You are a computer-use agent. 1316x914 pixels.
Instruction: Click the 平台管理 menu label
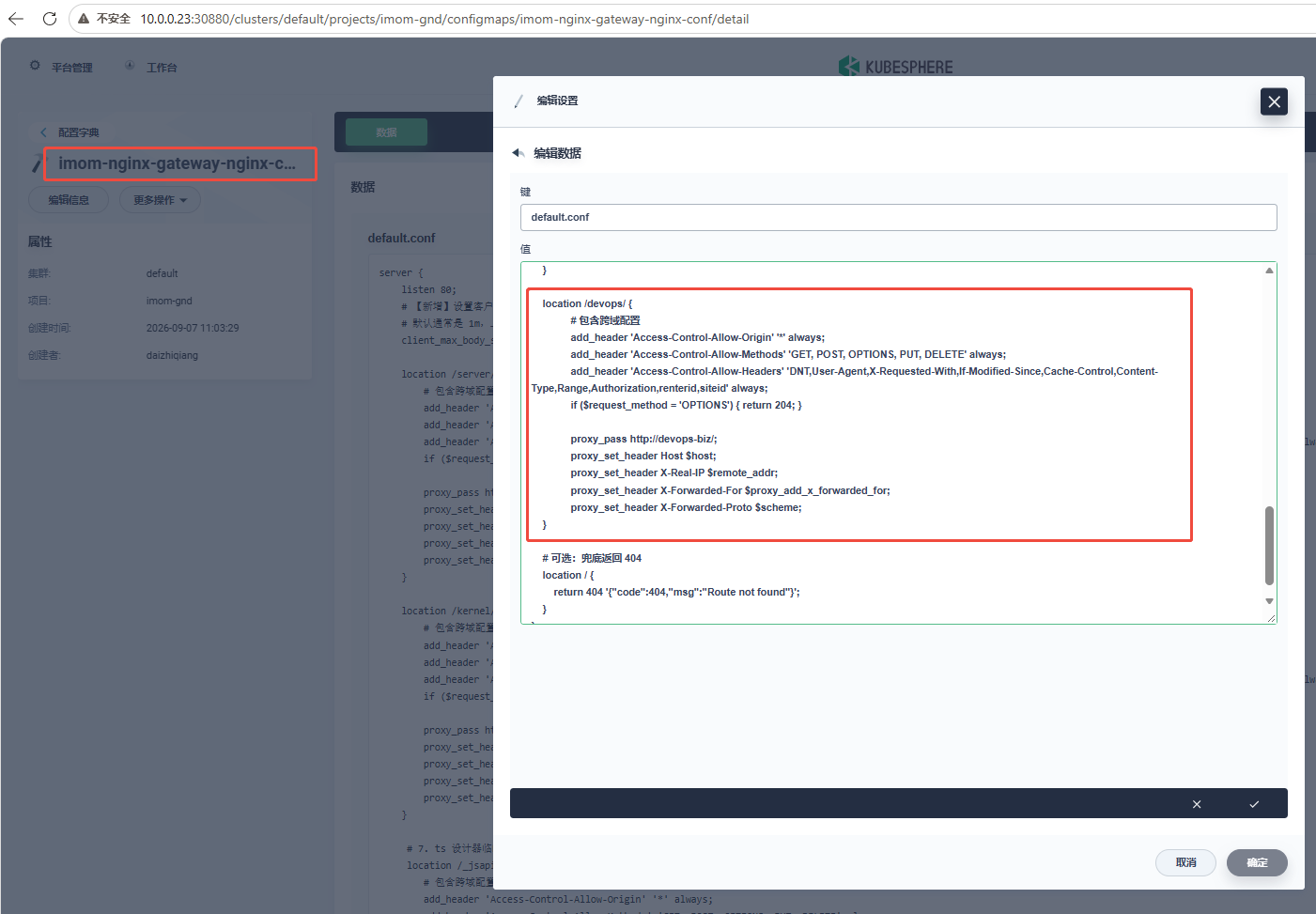[72, 68]
